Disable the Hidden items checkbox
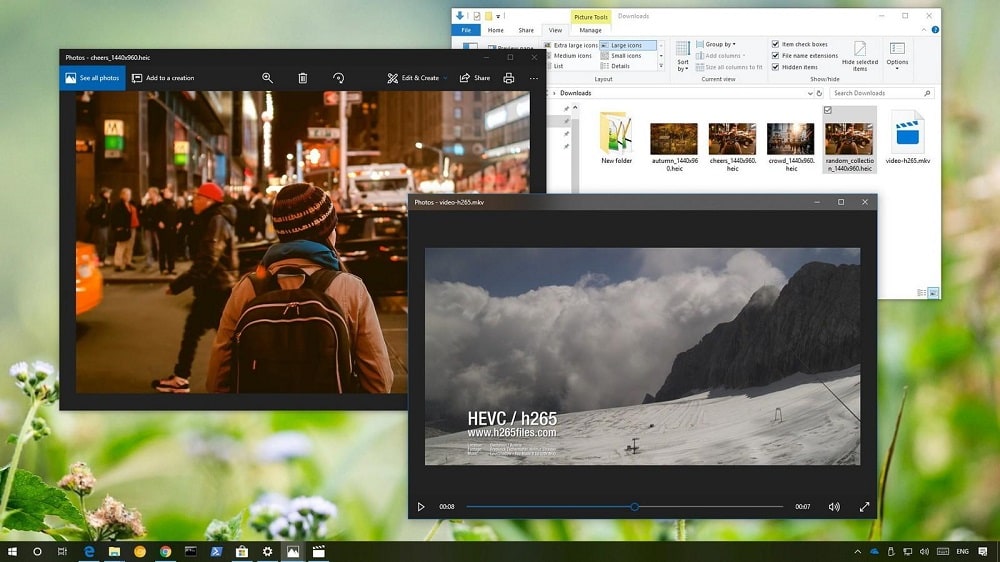The image size is (1000, 562). 776,67
